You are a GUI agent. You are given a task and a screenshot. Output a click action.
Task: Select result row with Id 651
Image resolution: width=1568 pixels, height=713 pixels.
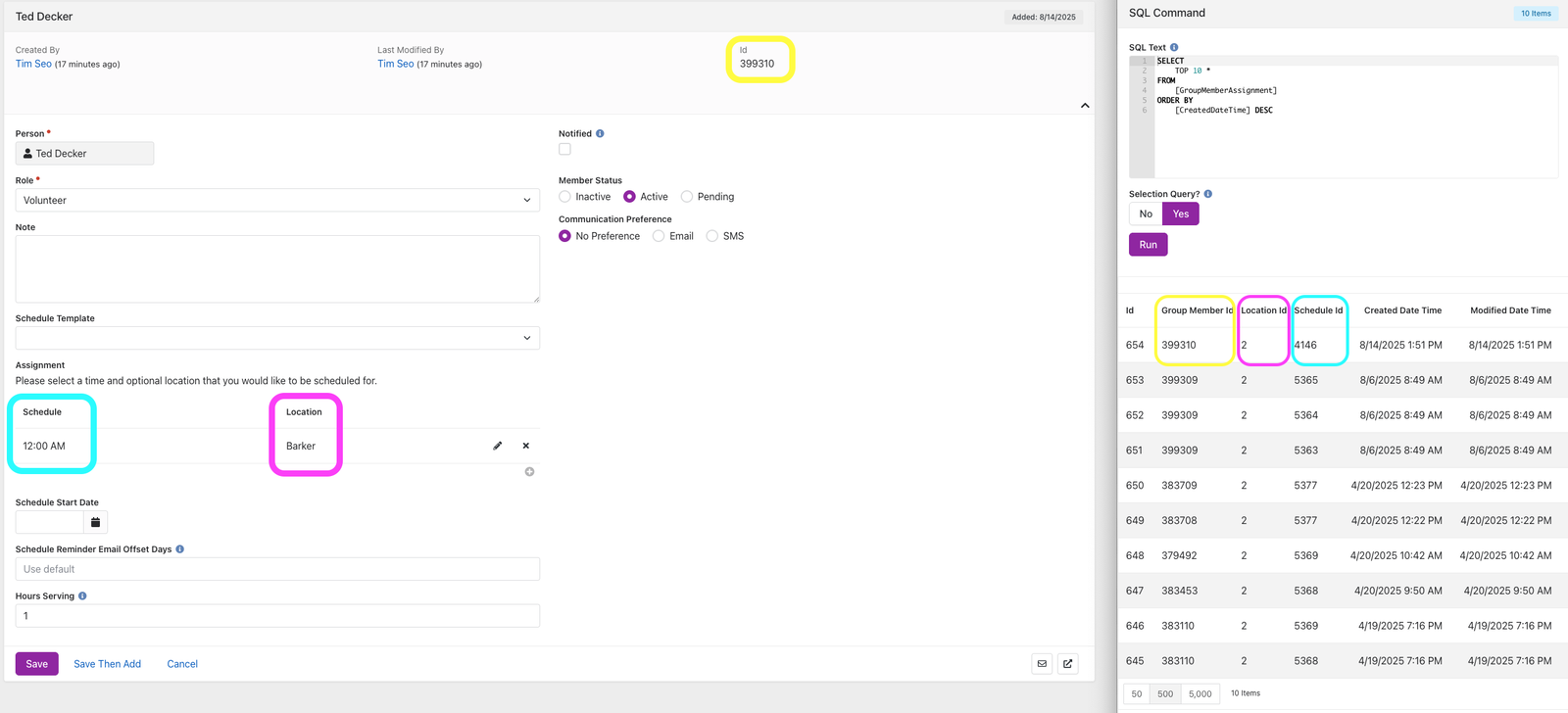1343,451
